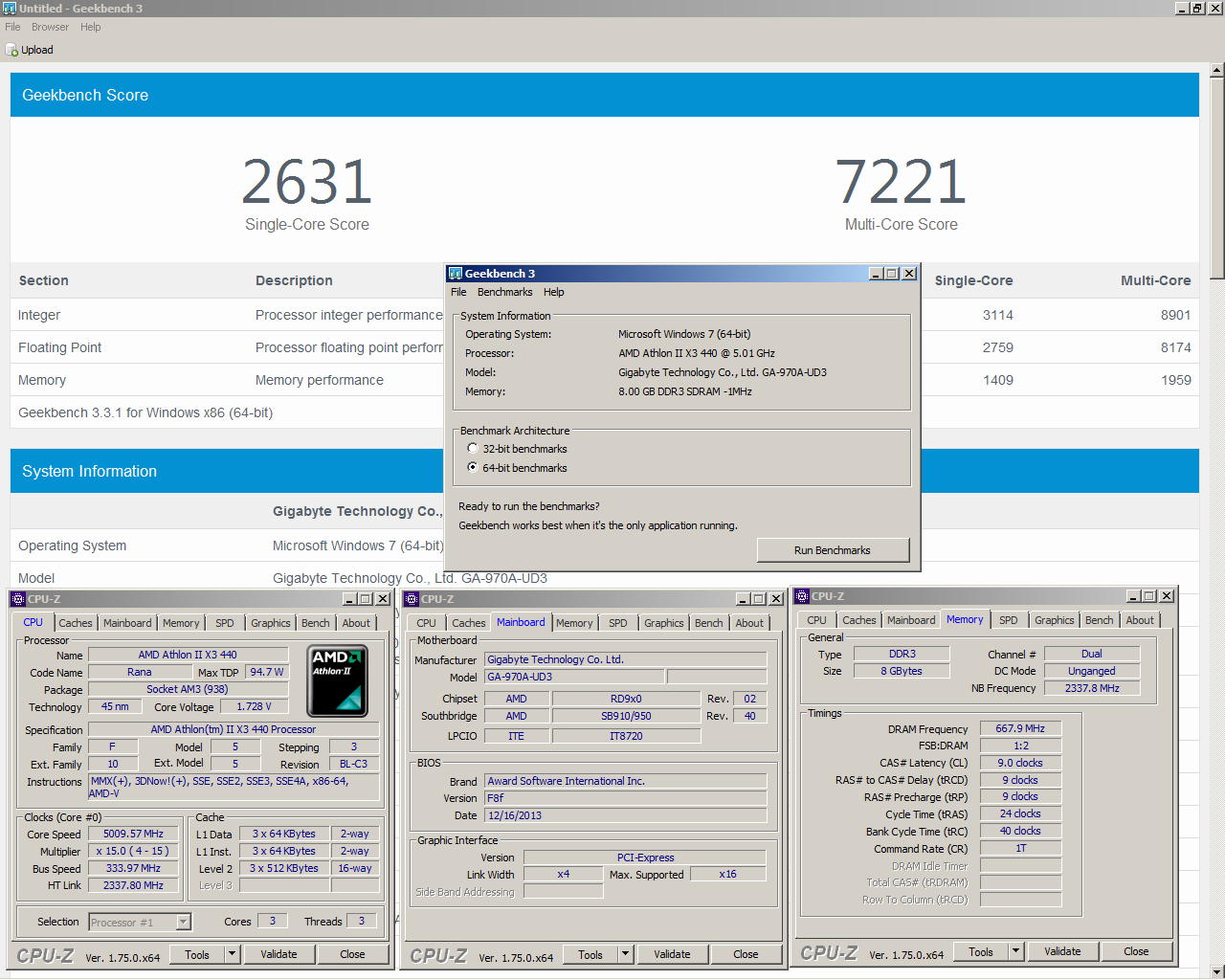Click Close button in middle CPU-Z window

[x=746, y=954]
